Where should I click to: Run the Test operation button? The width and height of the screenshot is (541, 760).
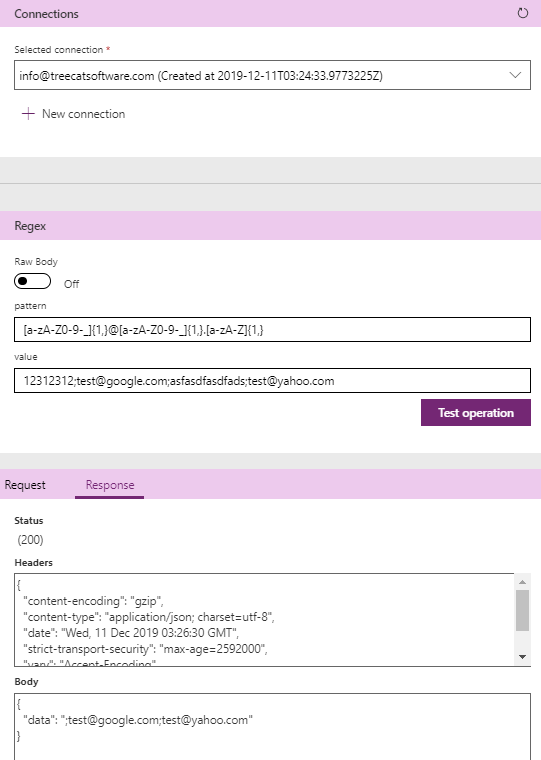pos(476,412)
